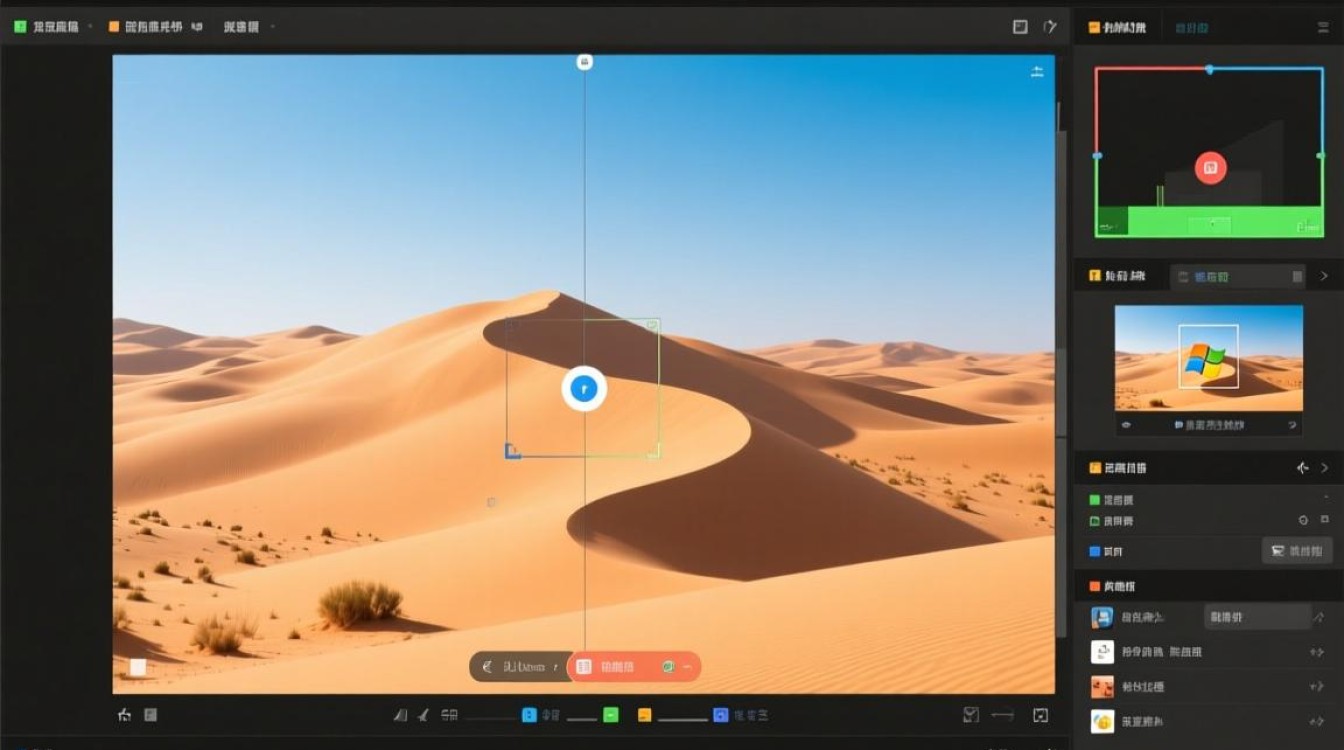Click the orange-icon section header
The height and width of the screenshot is (750, 1344).
click(1112, 586)
